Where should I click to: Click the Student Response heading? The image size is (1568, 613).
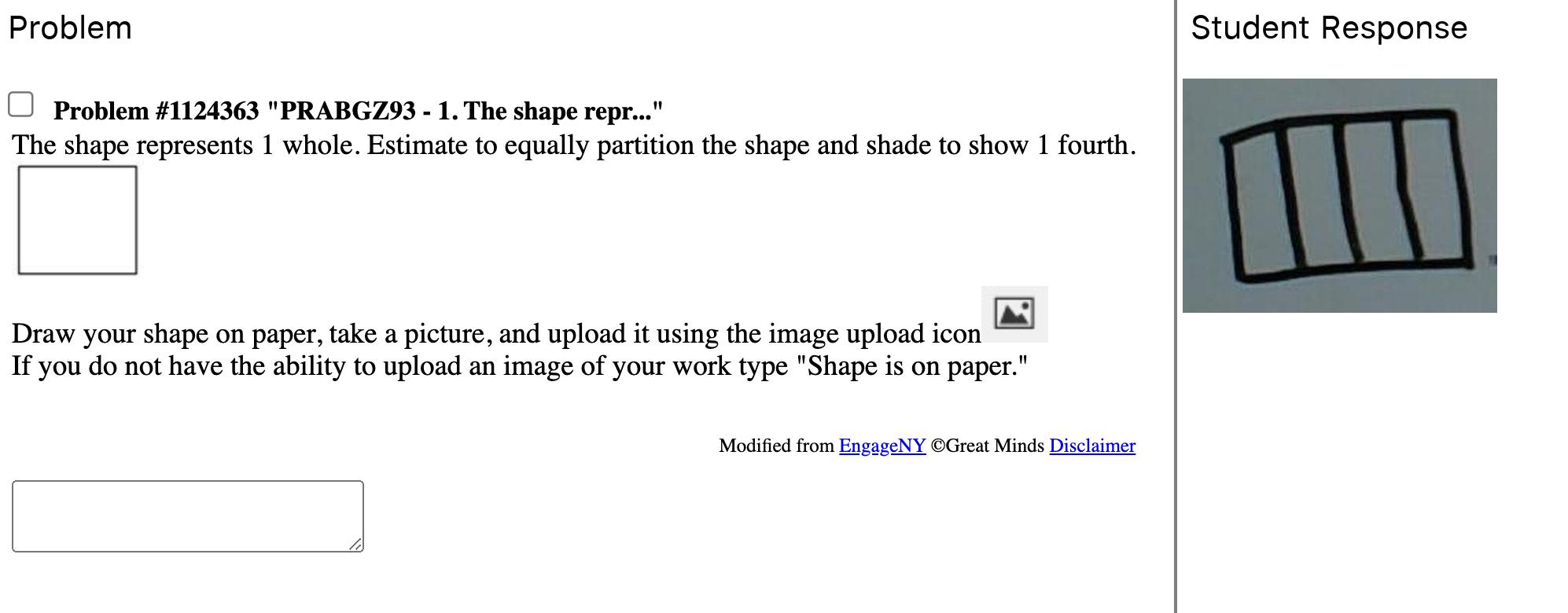pyautogui.click(x=1328, y=28)
